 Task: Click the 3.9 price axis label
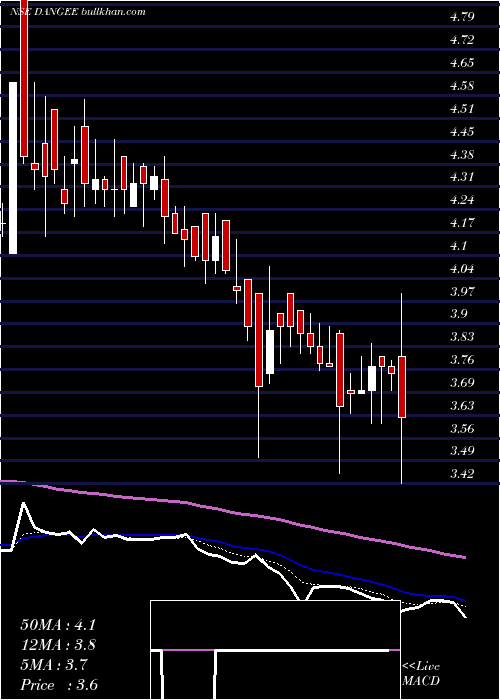click(458, 314)
